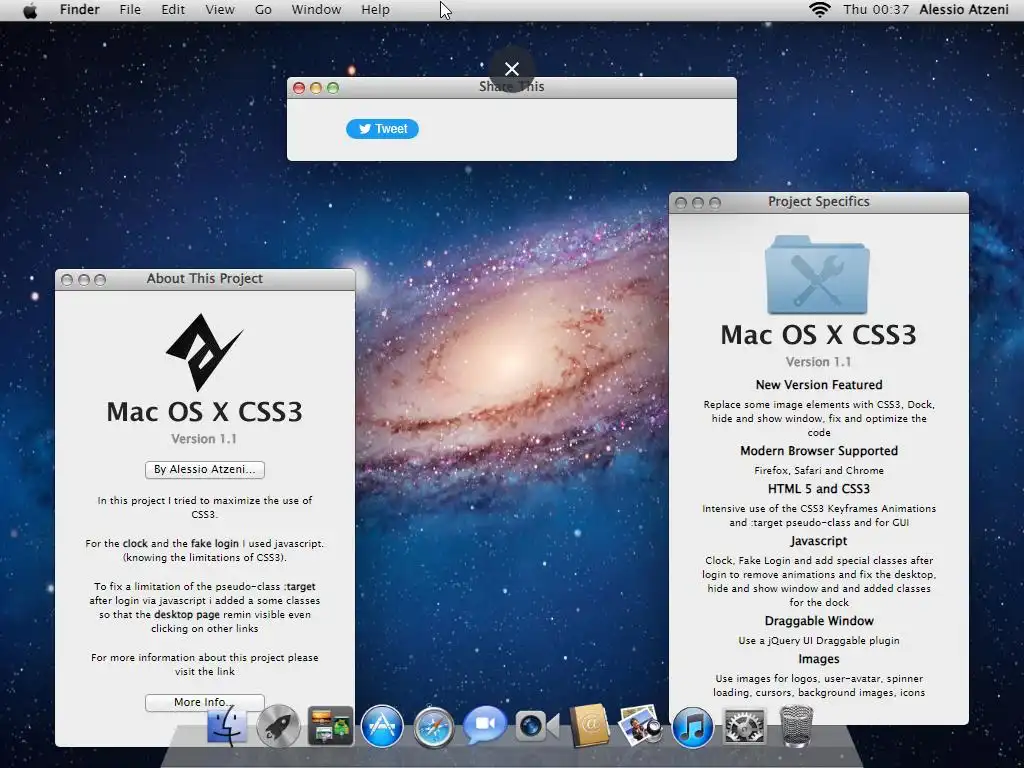
Task: Click the Javascript heading in Project Specifics
Action: (819, 541)
